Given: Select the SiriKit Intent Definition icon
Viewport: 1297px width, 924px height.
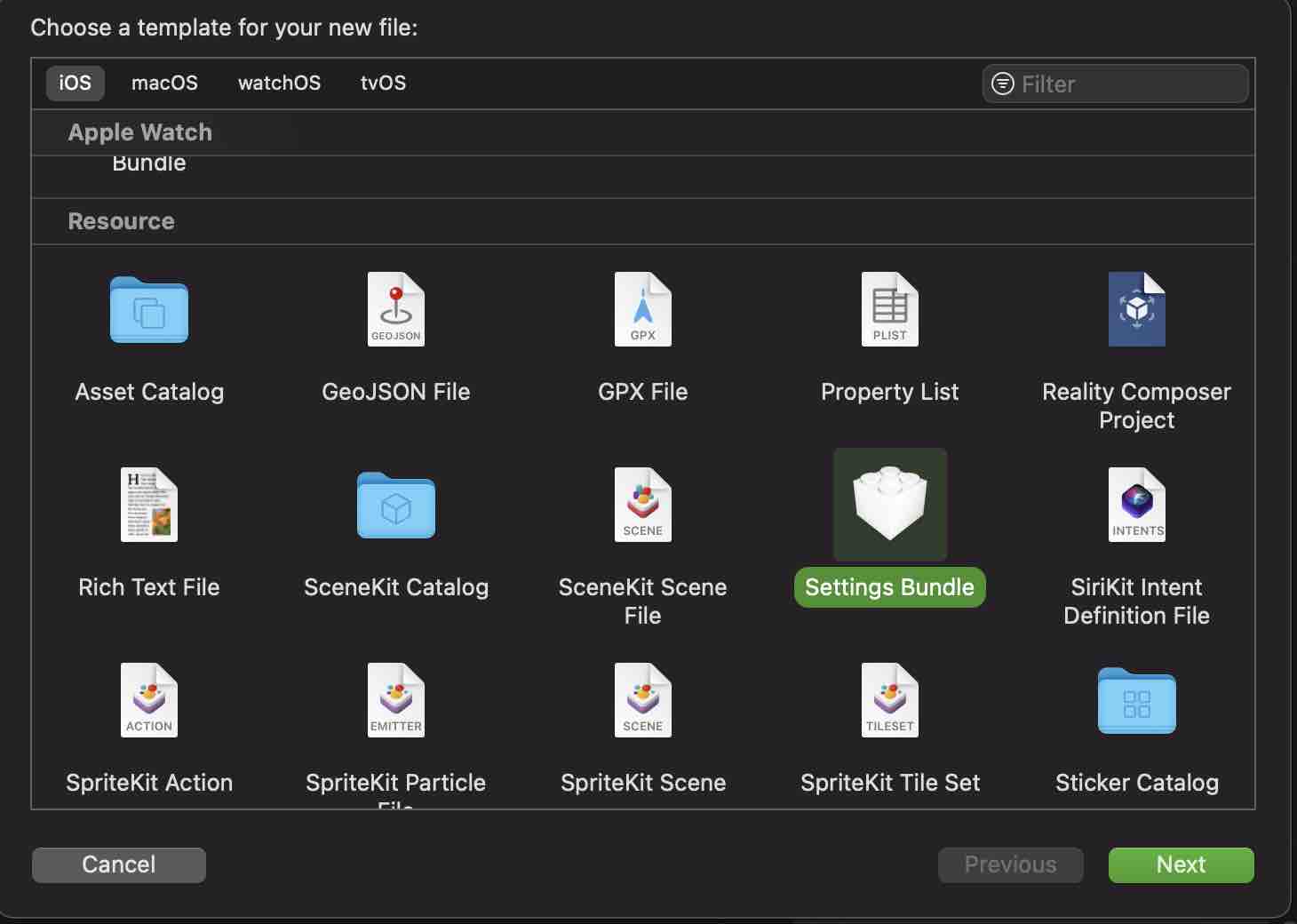Looking at the screenshot, I should (x=1137, y=505).
